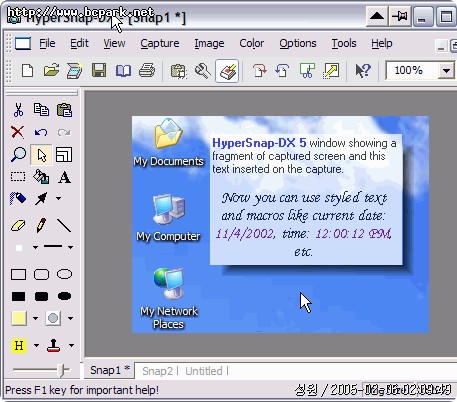
Task: Open the line style dropdown arrow
Action: click(x=70, y=247)
